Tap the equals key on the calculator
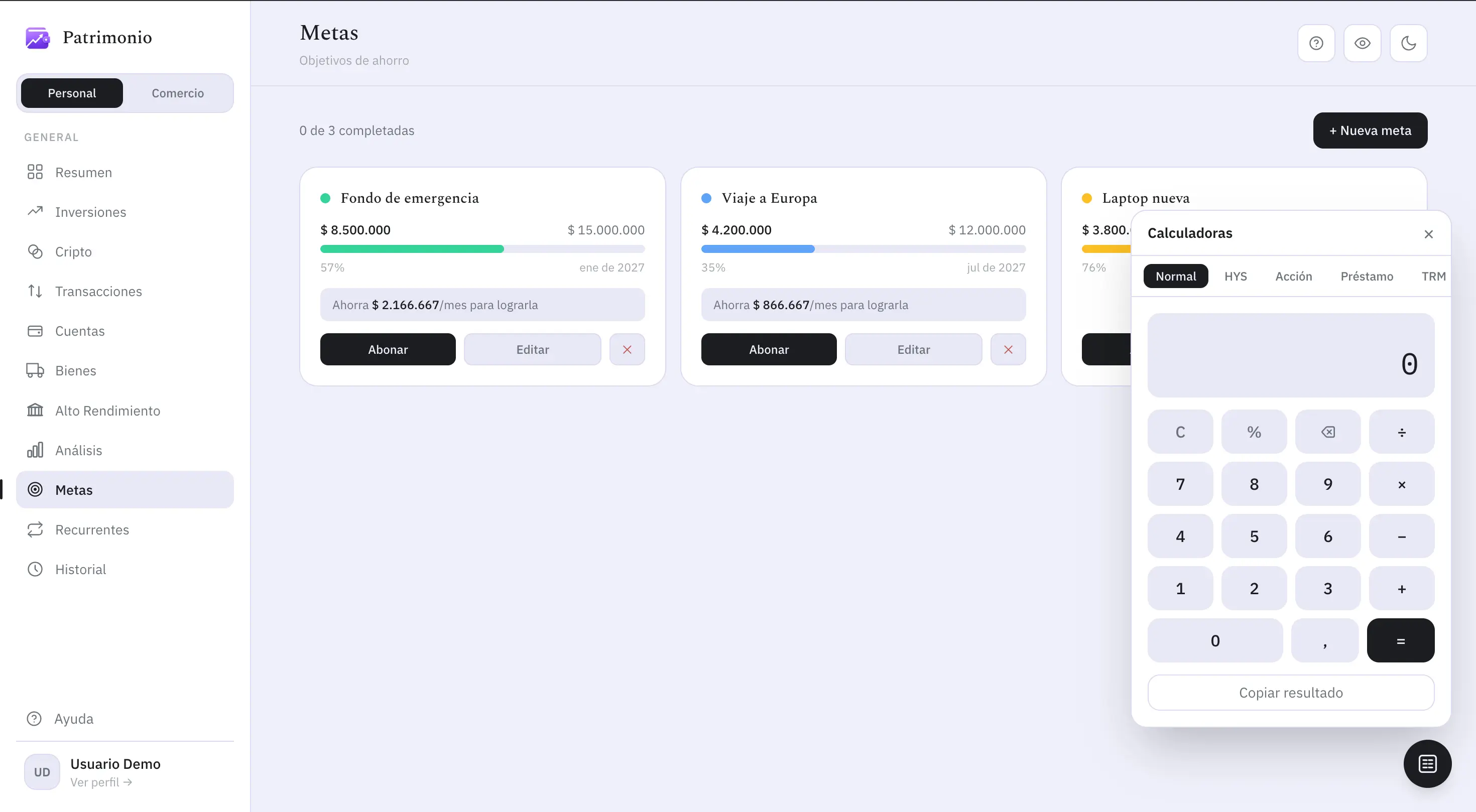The image size is (1476, 812). click(x=1400, y=641)
